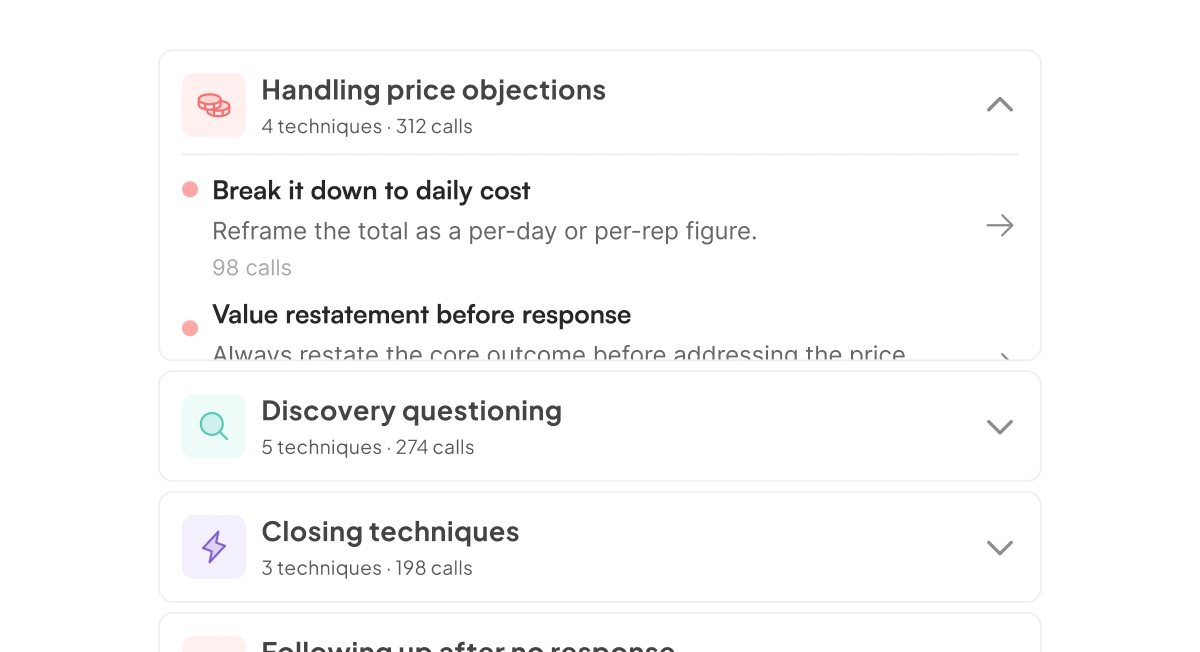The height and width of the screenshot is (652, 1200).
Task: Open the arrow for Break it down to daily cost
Action: point(999,226)
